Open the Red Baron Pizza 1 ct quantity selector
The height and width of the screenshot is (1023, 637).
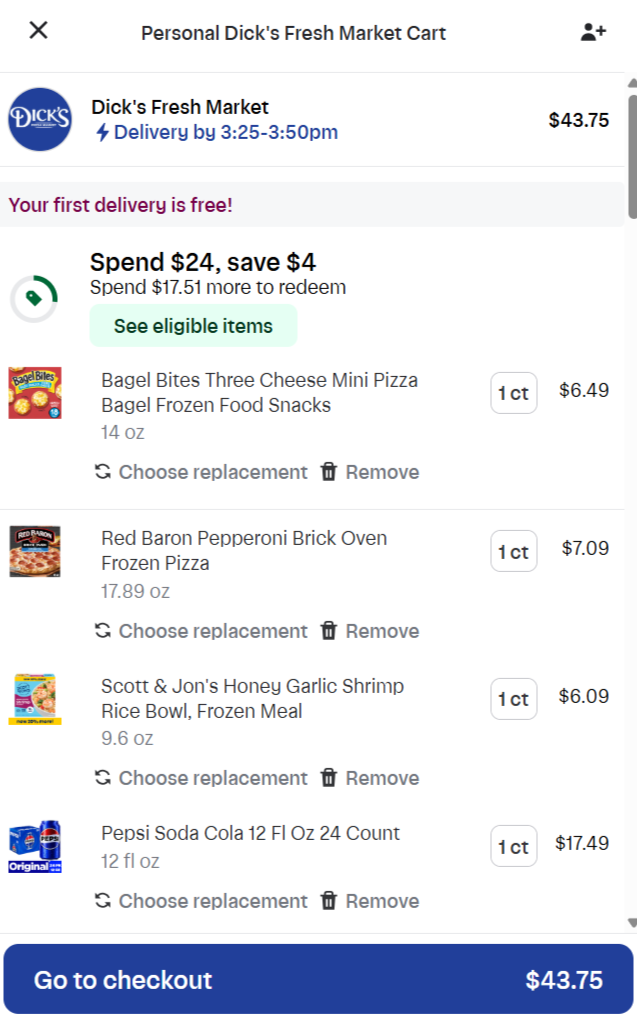tap(513, 551)
